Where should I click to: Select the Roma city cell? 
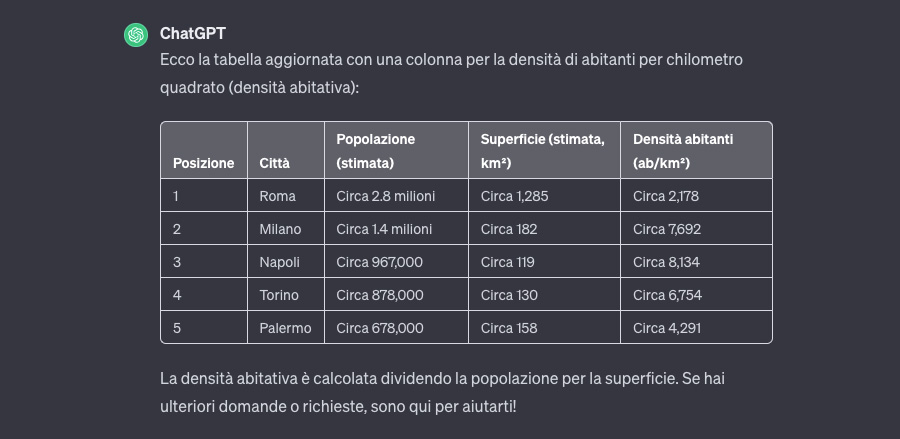click(277, 196)
